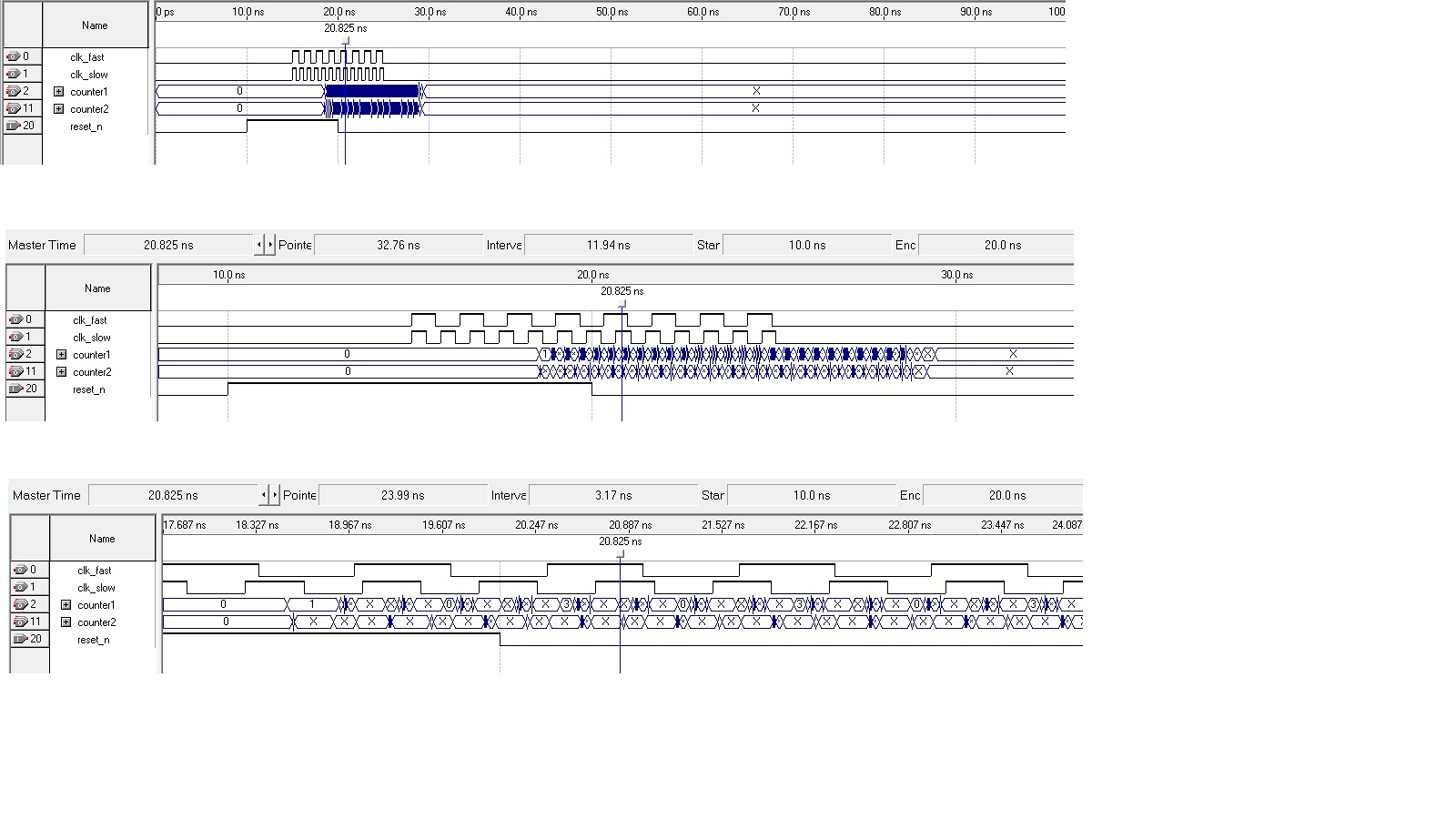Click End 20.0 ns field in bottom panel
The image size is (1456, 819).
coord(1003,495)
